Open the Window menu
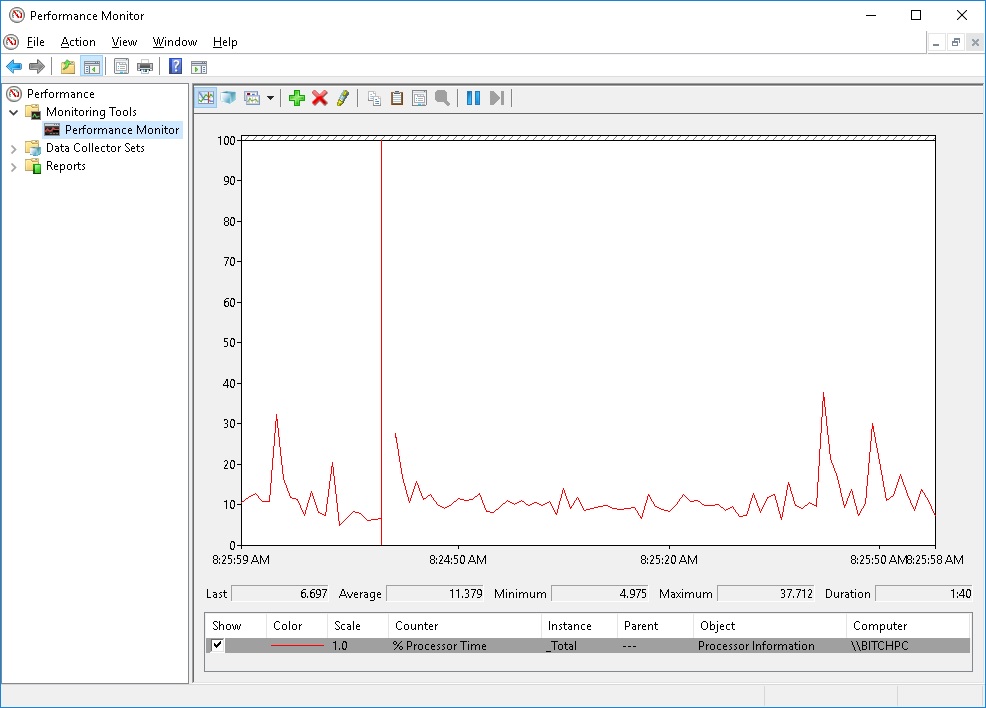The height and width of the screenshot is (708, 986). pyautogui.click(x=175, y=42)
